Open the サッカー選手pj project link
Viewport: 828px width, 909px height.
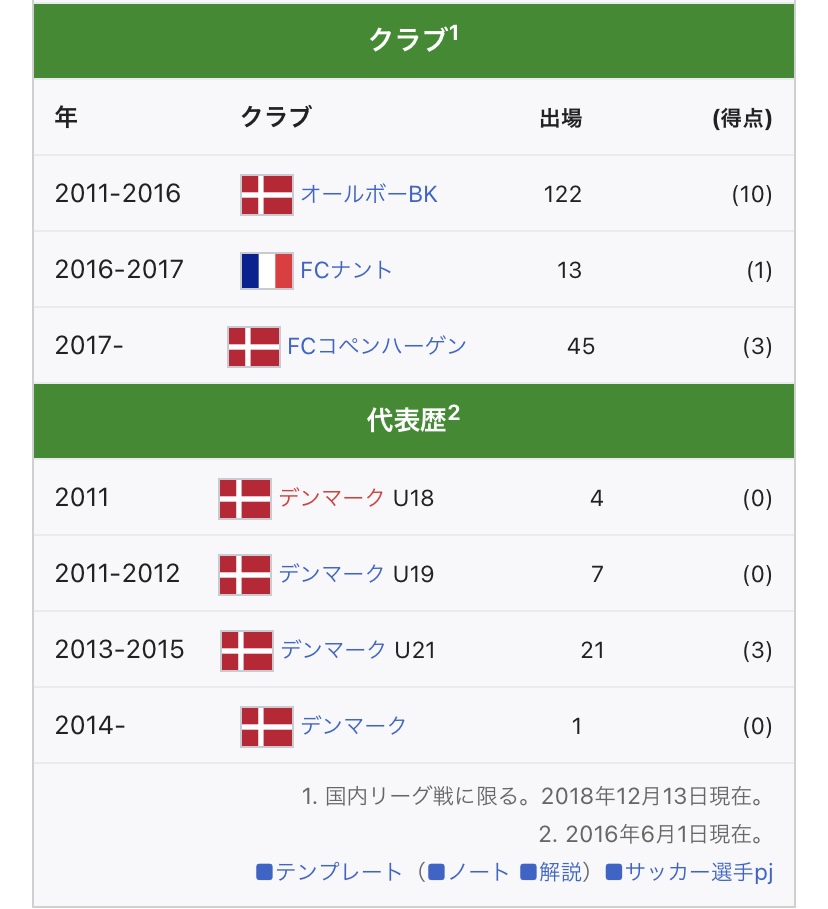(699, 872)
